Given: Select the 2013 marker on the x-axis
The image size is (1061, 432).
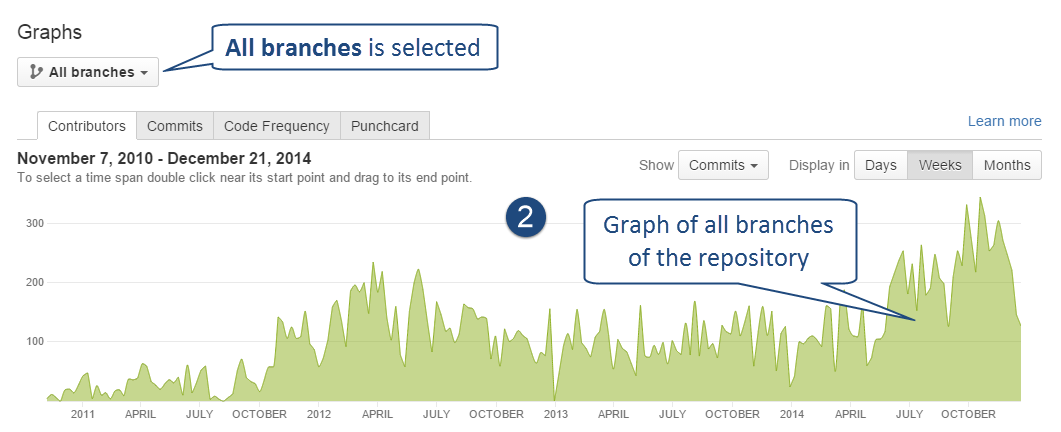Looking at the screenshot, I should (555, 413).
